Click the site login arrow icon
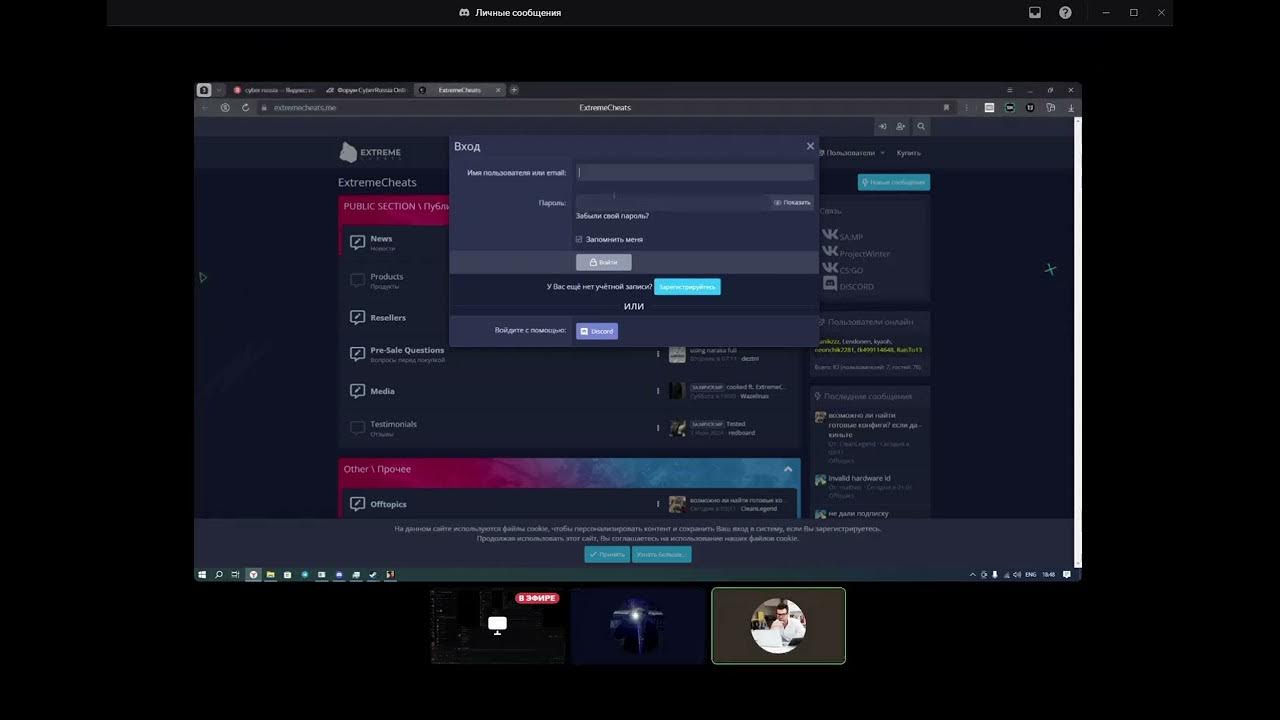1280x720 pixels. click(x=882, y=126)
